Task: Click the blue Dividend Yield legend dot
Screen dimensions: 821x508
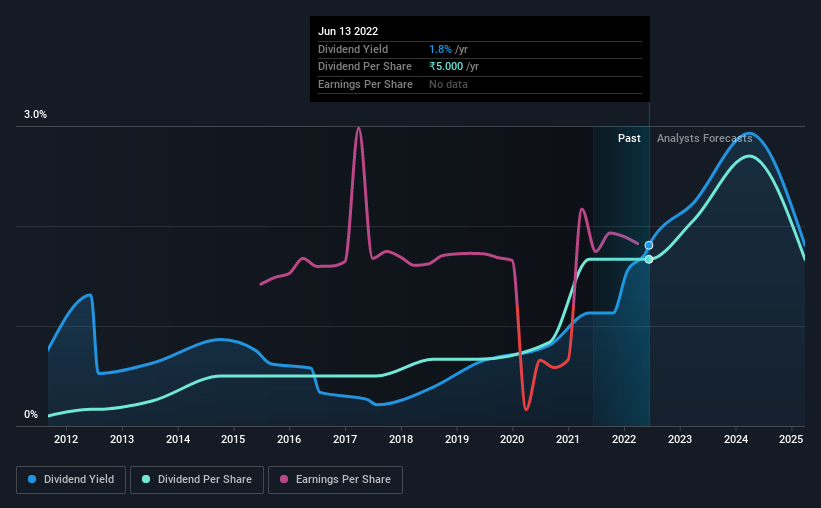Action: (32, 479)
